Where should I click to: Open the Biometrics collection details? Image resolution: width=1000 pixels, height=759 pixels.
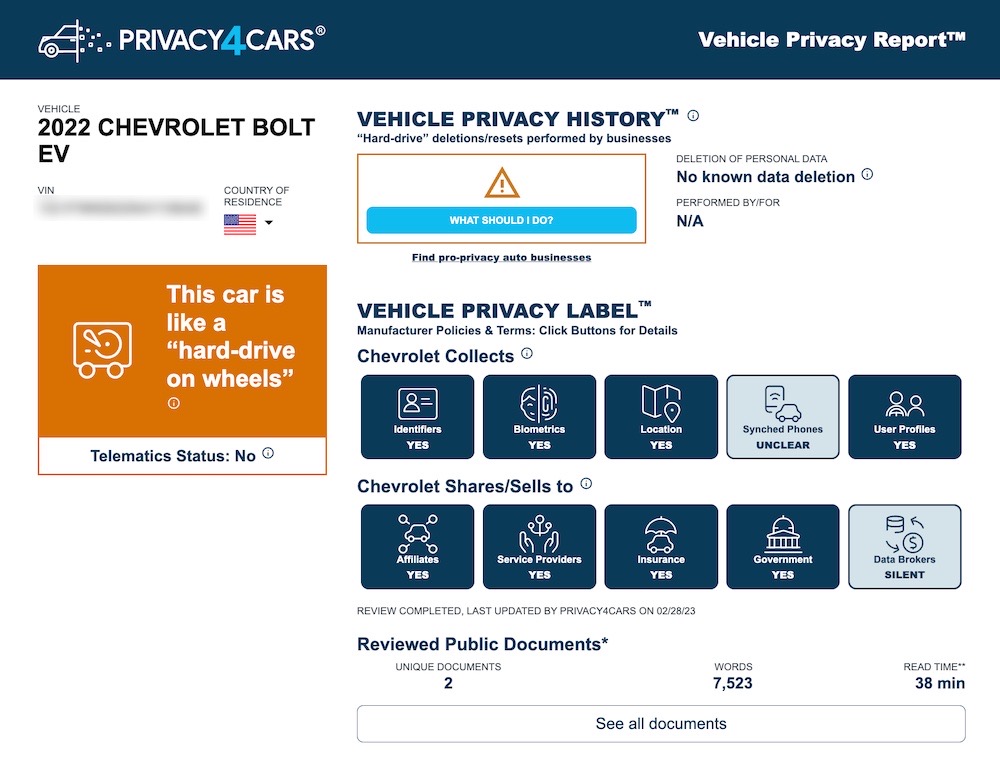coord(539,417)
